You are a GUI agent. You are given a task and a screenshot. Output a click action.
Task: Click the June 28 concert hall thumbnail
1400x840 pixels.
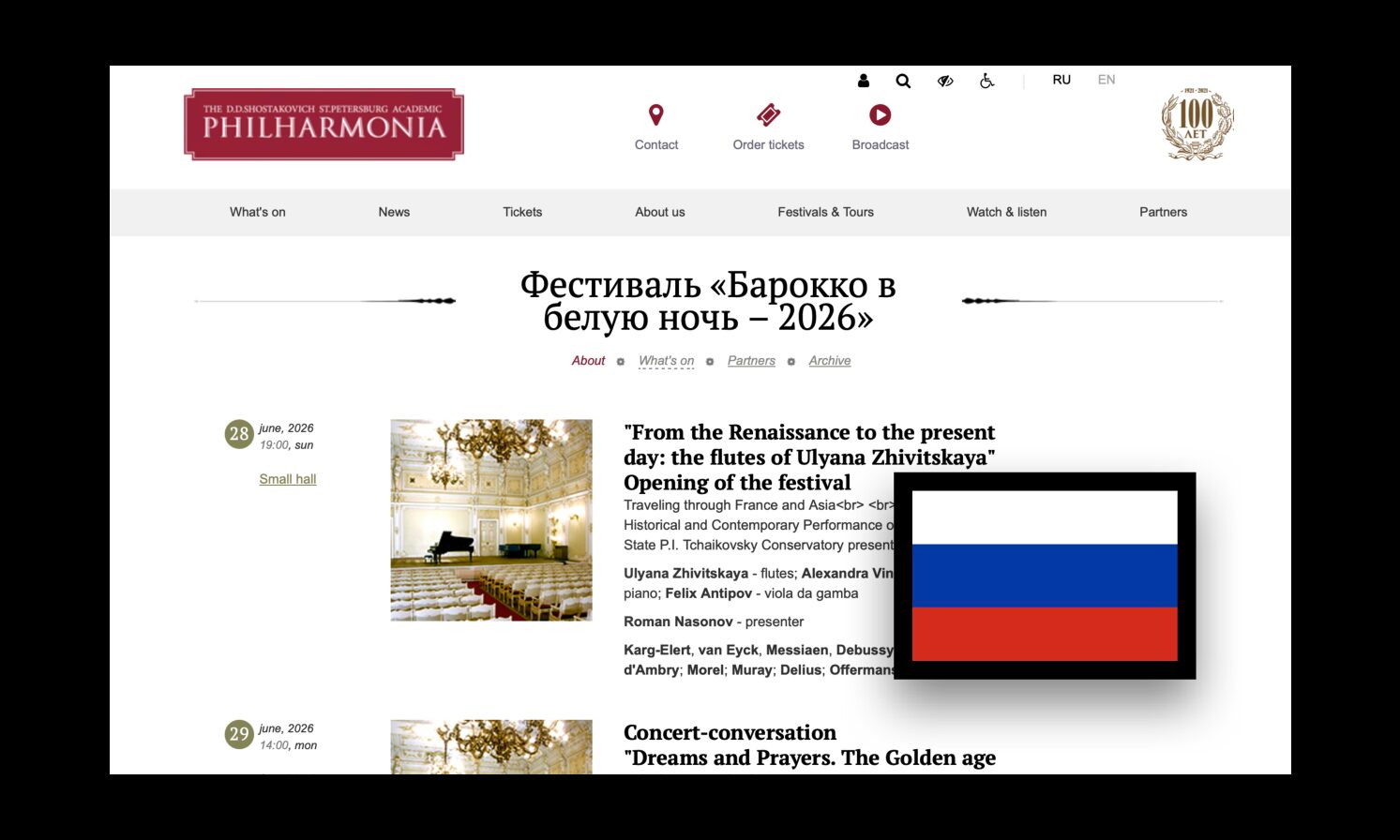coord(491,520)
